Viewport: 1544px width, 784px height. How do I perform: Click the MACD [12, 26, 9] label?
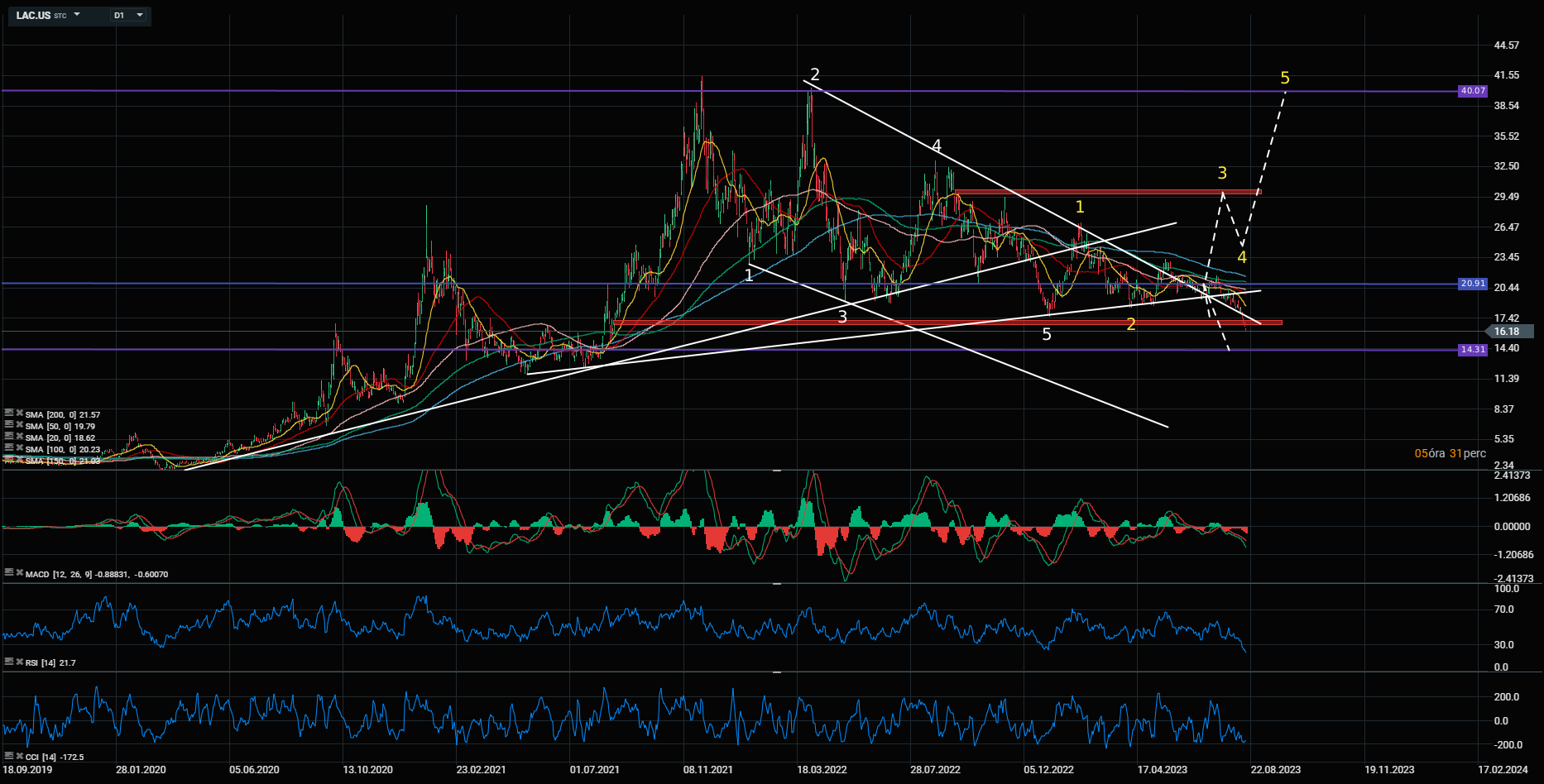[x=97, y=574]
